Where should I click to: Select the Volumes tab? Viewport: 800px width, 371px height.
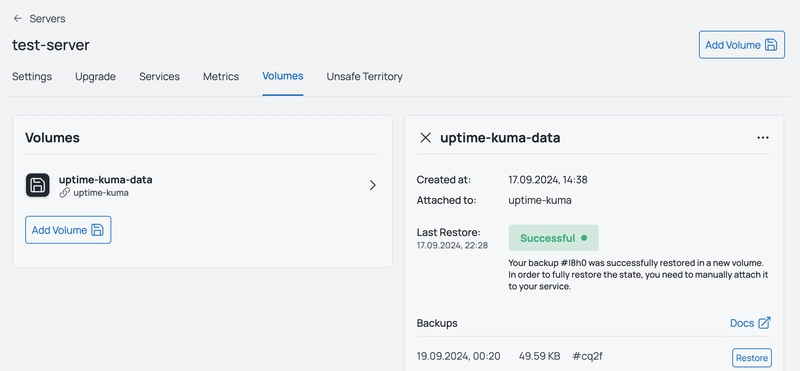click(283, 76)
